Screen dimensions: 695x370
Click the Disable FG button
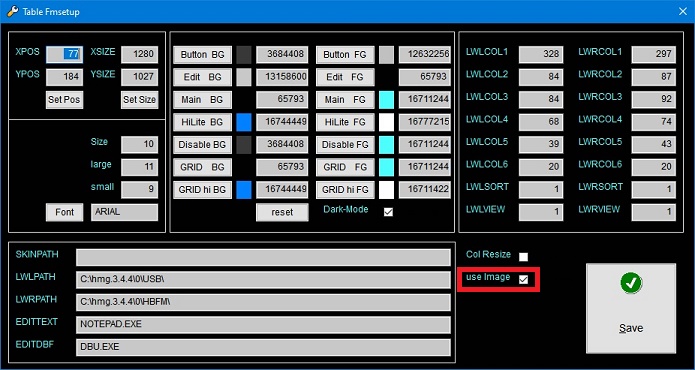345,145
